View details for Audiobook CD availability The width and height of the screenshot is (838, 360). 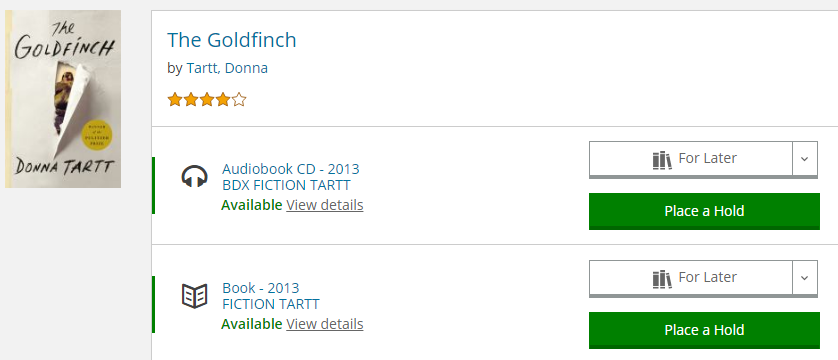[324, 205]
